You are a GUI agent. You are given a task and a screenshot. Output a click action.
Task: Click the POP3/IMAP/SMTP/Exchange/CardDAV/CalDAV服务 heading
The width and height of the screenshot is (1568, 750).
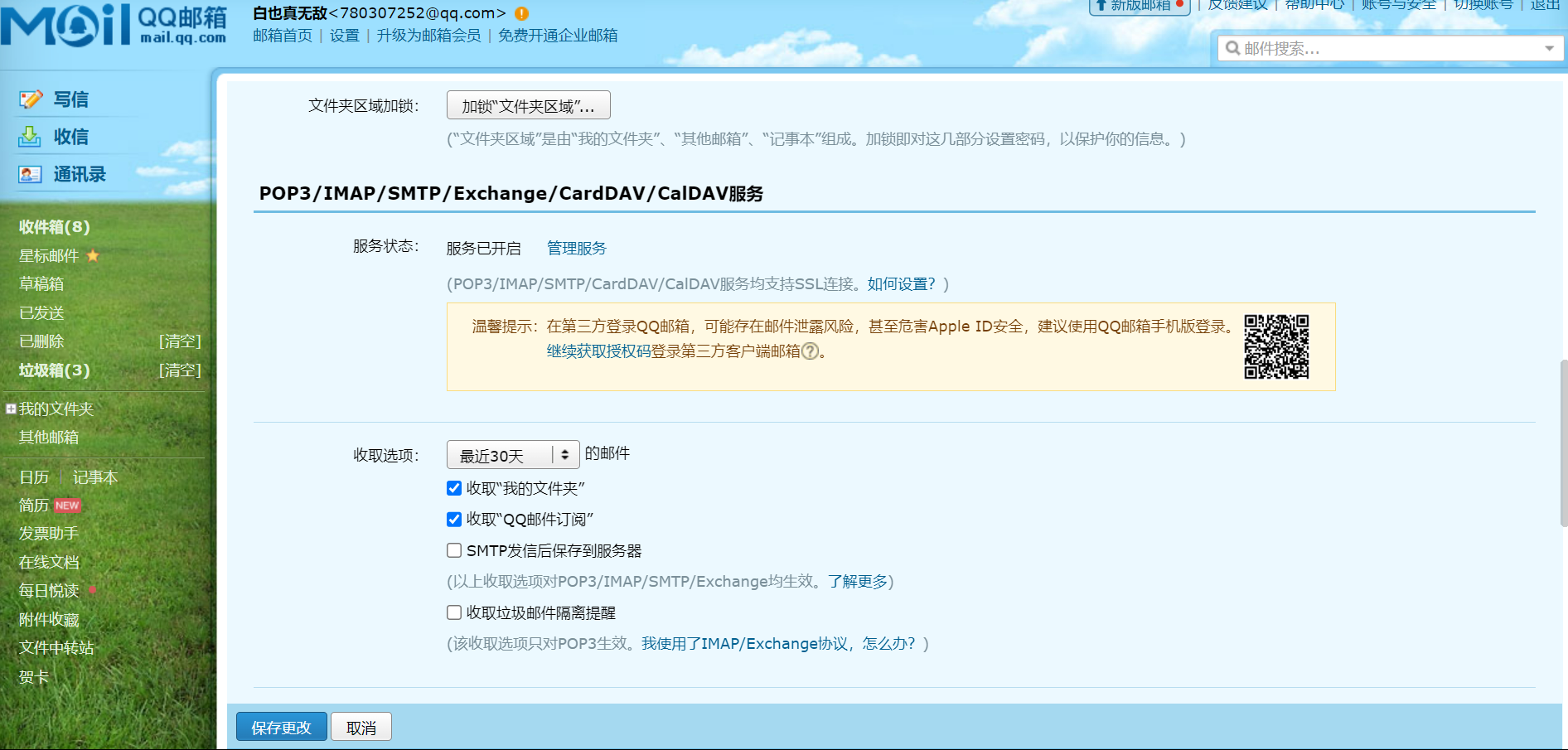click(x=511, y=194)
